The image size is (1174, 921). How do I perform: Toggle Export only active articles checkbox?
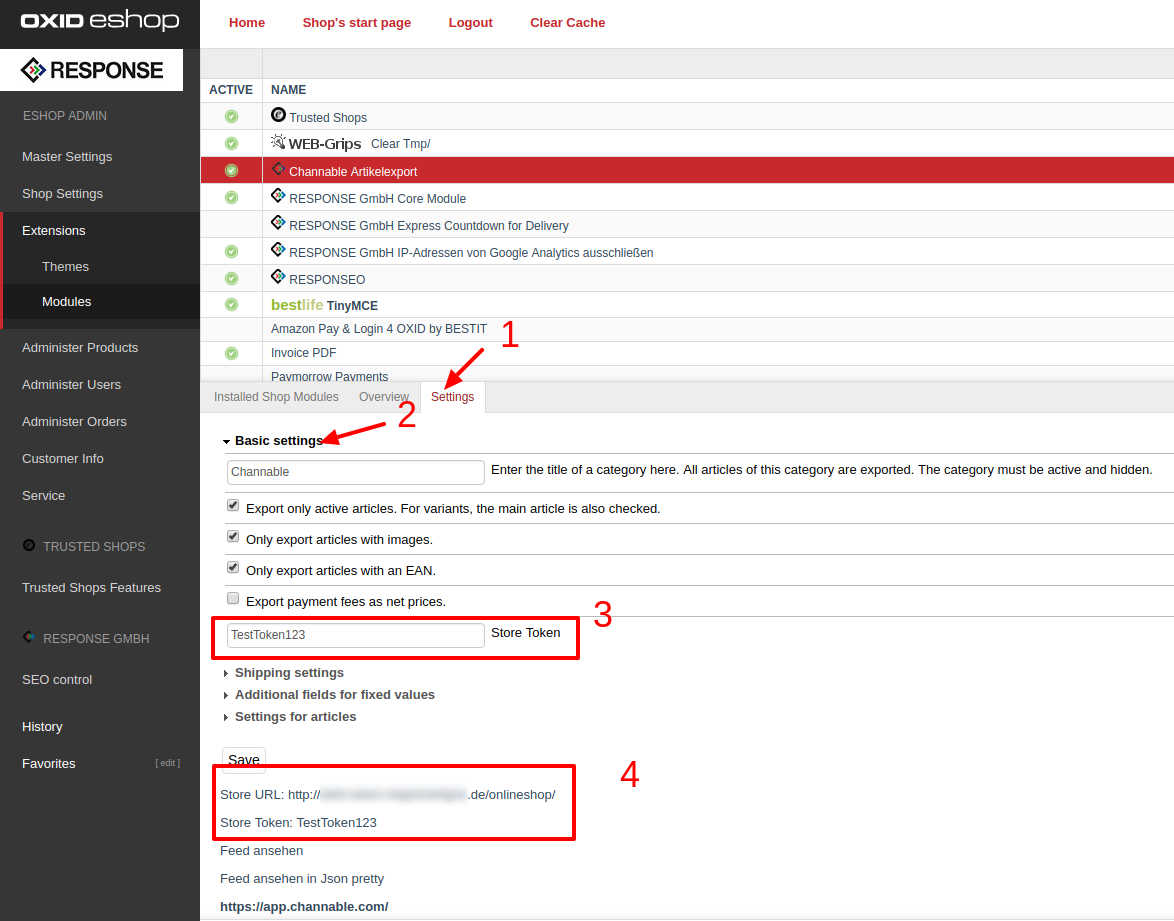coord(233,505)
